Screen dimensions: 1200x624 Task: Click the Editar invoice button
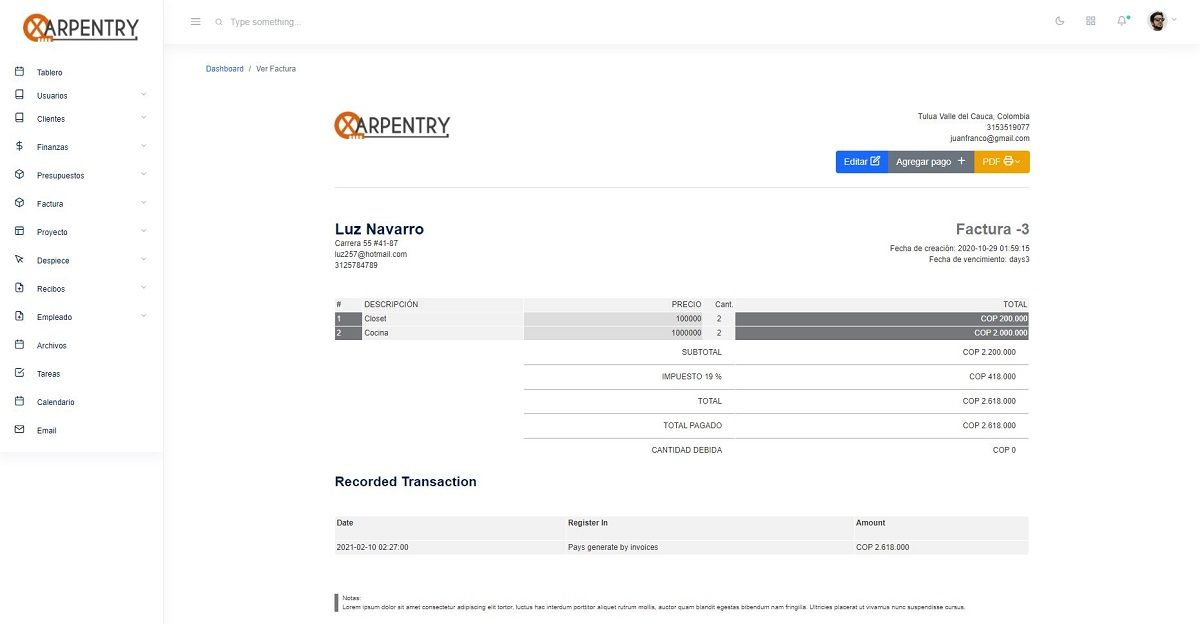coord(861,162)
